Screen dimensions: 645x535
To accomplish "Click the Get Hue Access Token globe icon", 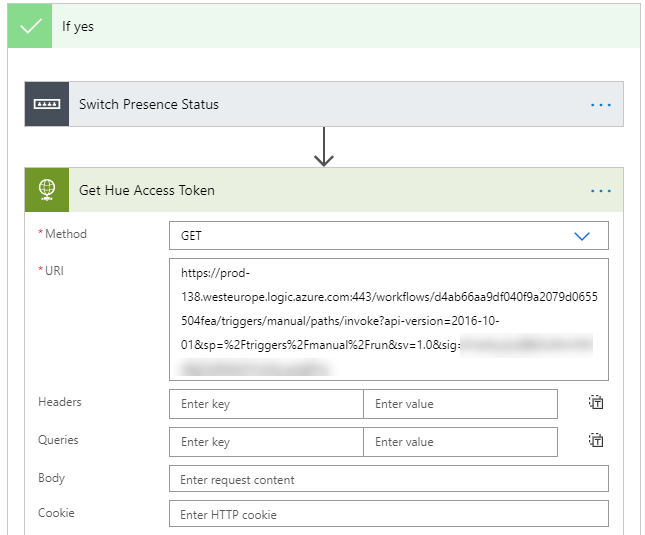I will coord(47,190).
